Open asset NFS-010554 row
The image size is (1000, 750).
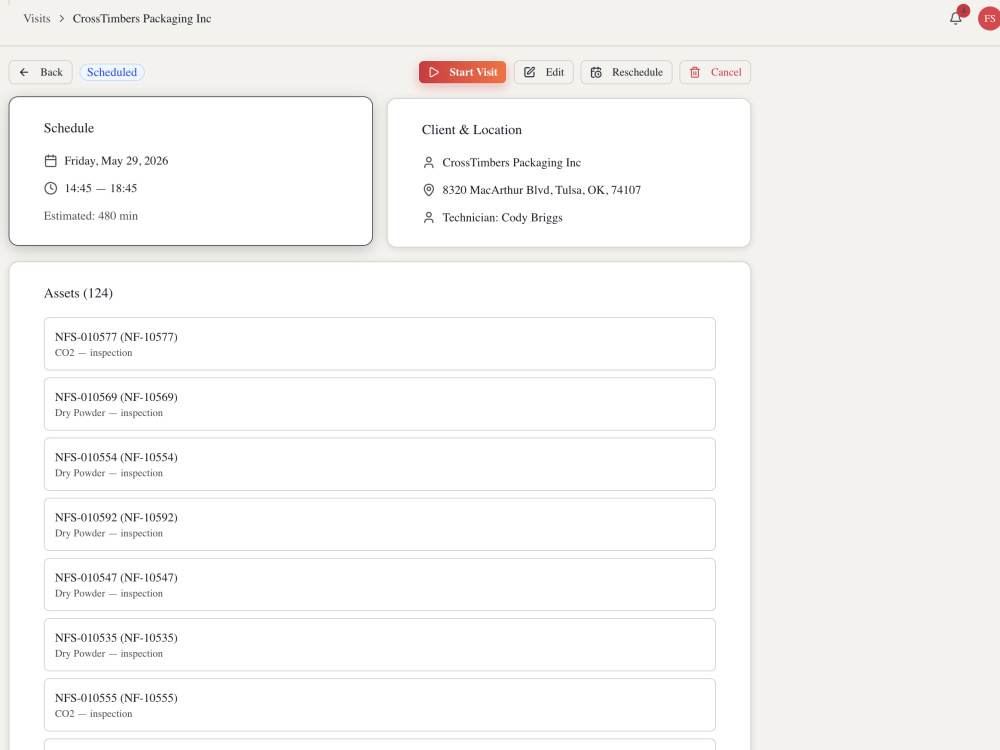click(379, 464)
